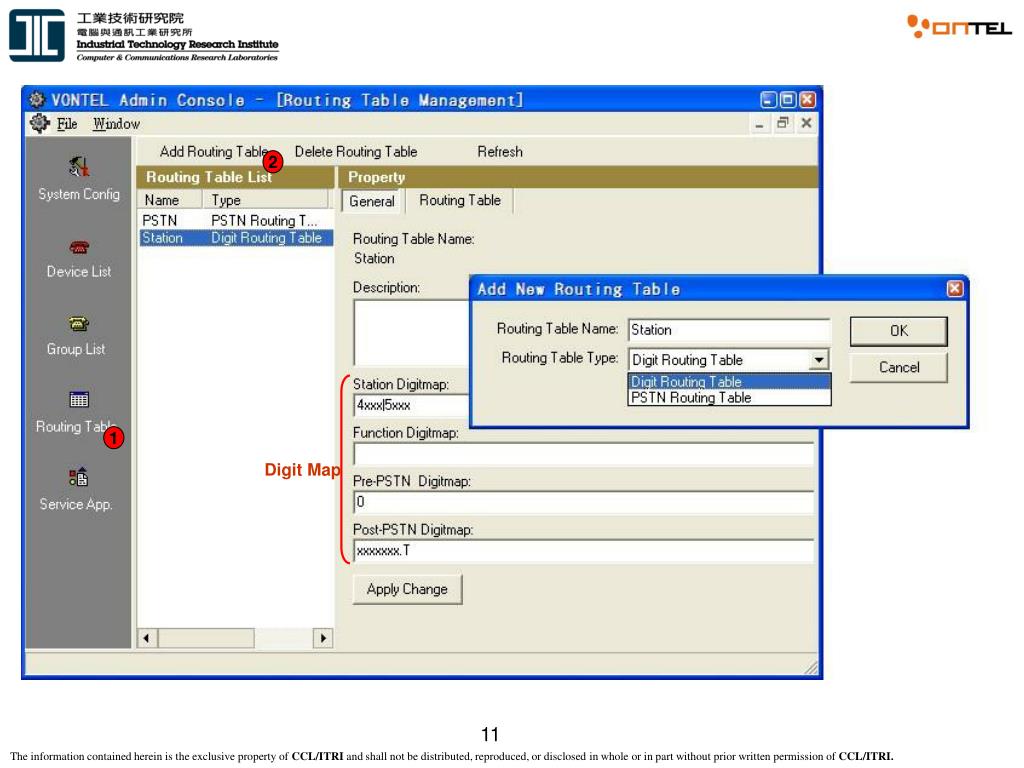Sort list by Type column header
Viewport: 1024px width, 768px height.
[265, 200]
